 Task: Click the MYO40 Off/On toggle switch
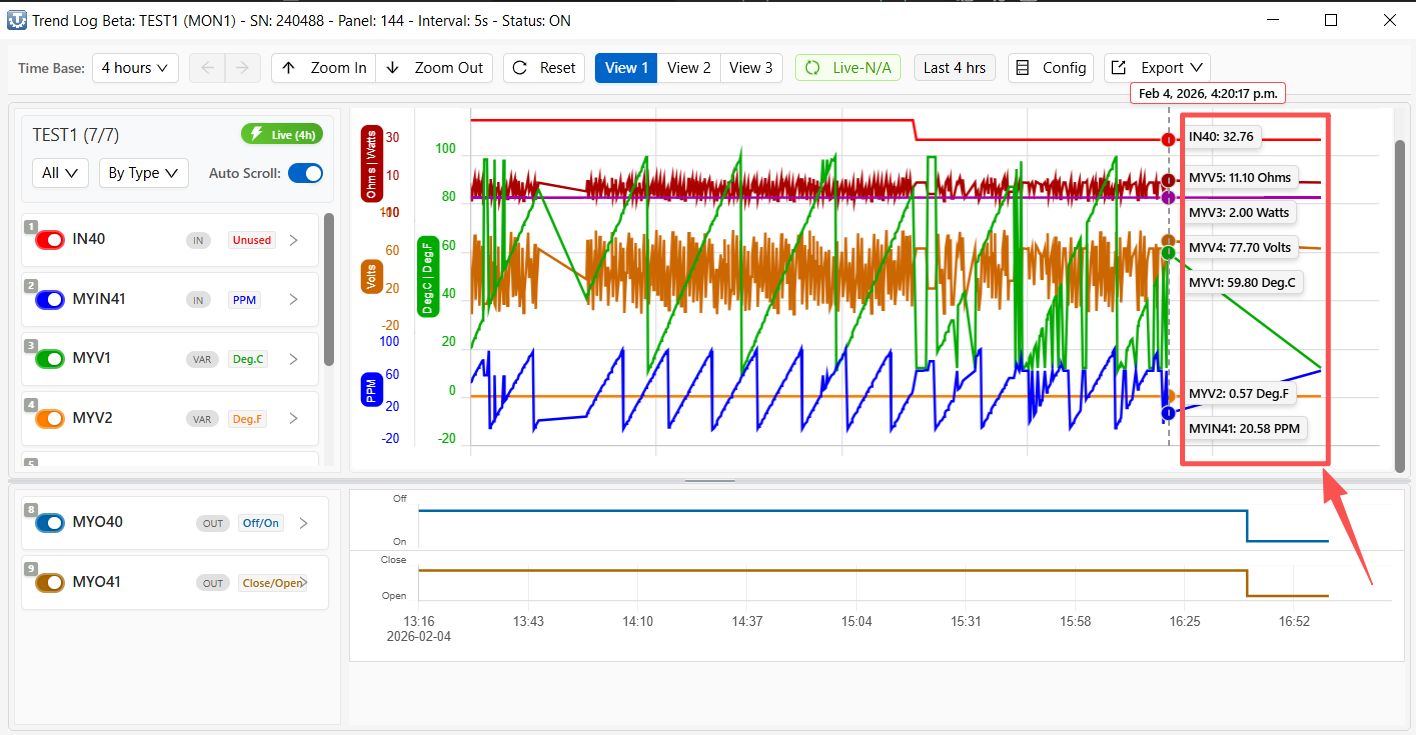coord(50,523)
